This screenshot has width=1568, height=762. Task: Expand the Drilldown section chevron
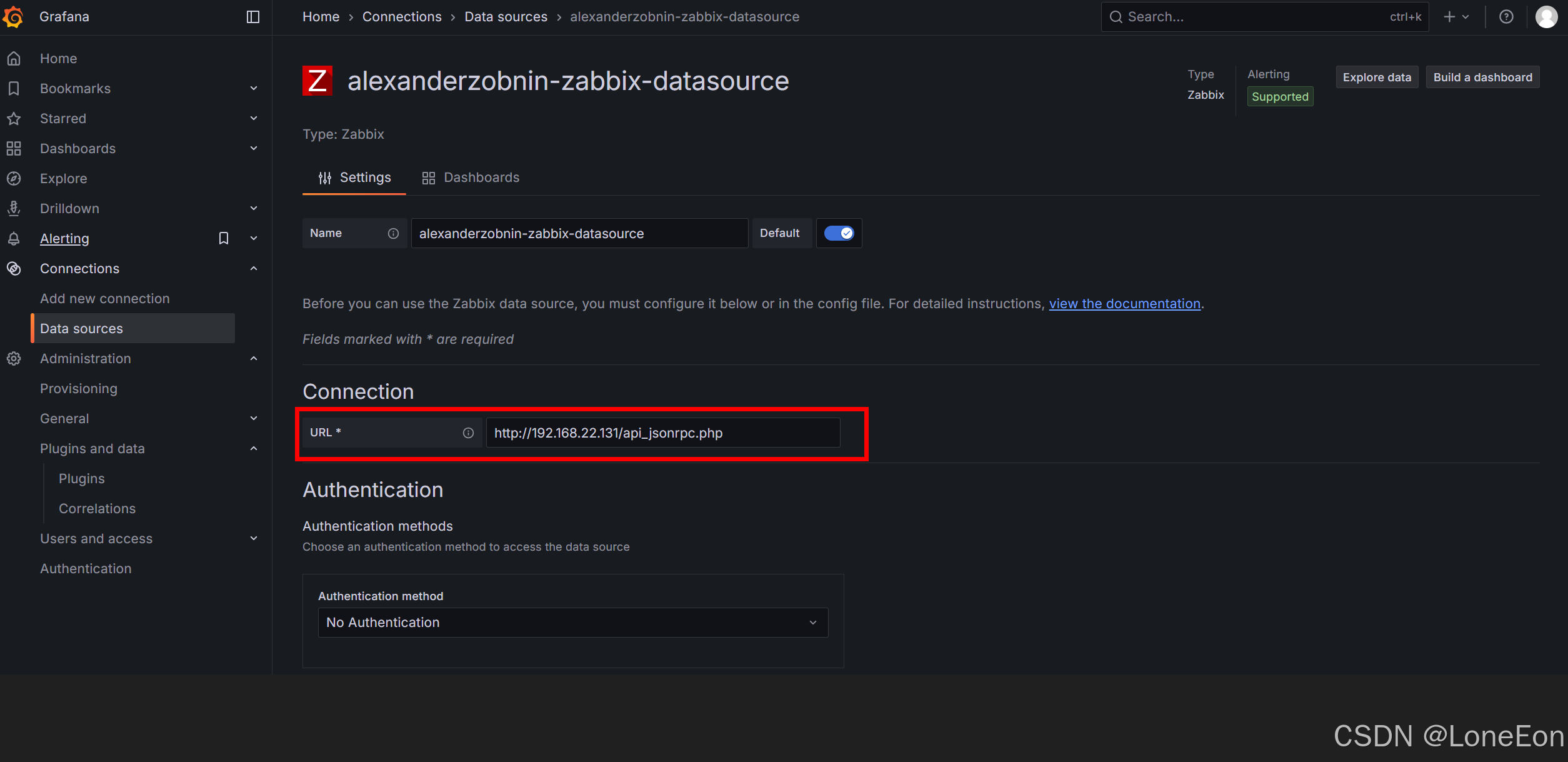click(x=254, y=208)
